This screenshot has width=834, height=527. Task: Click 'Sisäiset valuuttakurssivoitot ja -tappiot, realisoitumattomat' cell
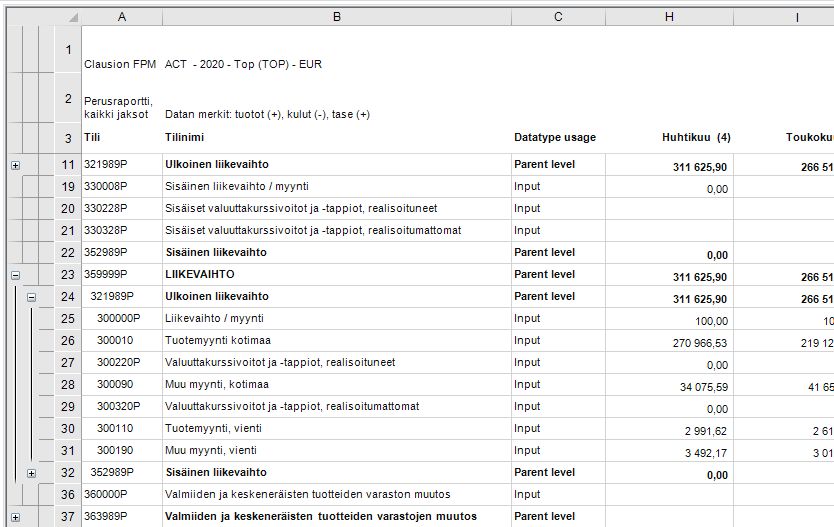[x=337, y=231]
